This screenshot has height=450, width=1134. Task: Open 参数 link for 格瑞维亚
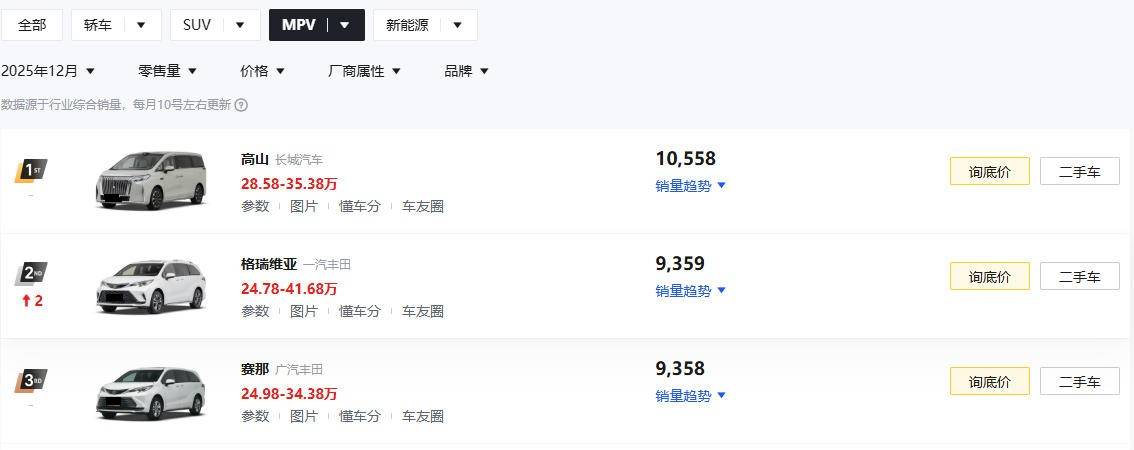tap(255, 311)
